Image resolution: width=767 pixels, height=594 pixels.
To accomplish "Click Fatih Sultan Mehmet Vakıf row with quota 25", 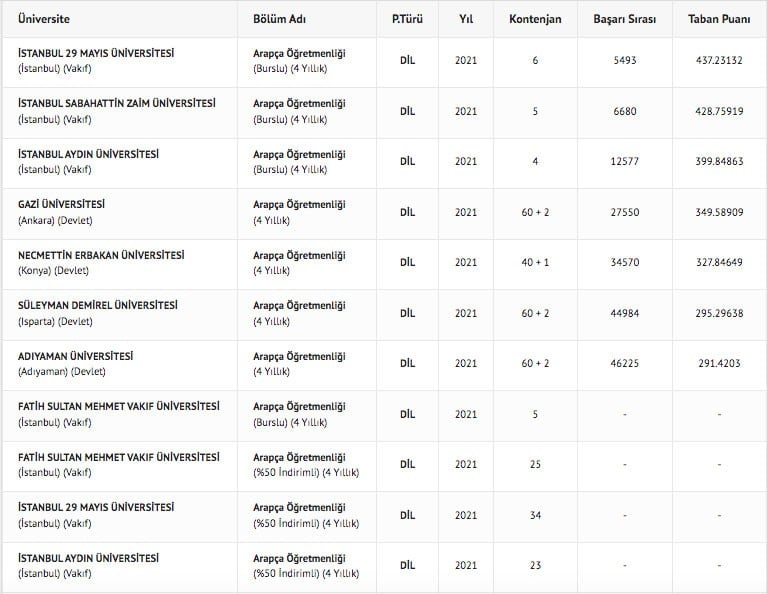I will (119, 457).
